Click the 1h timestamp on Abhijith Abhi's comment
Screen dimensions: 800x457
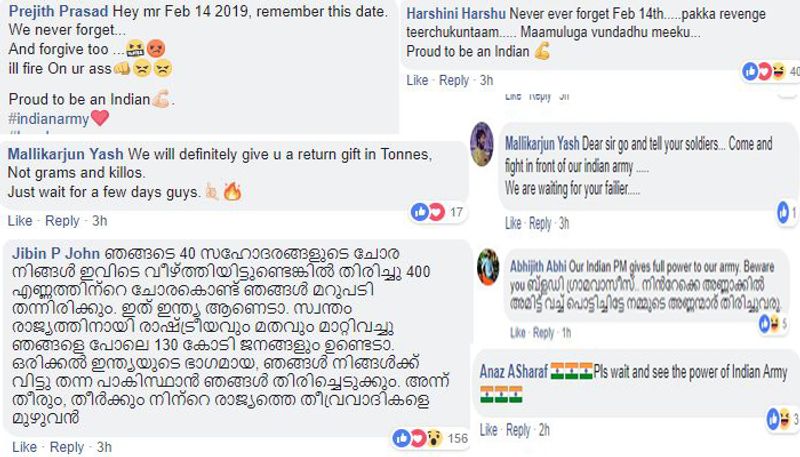567,332
